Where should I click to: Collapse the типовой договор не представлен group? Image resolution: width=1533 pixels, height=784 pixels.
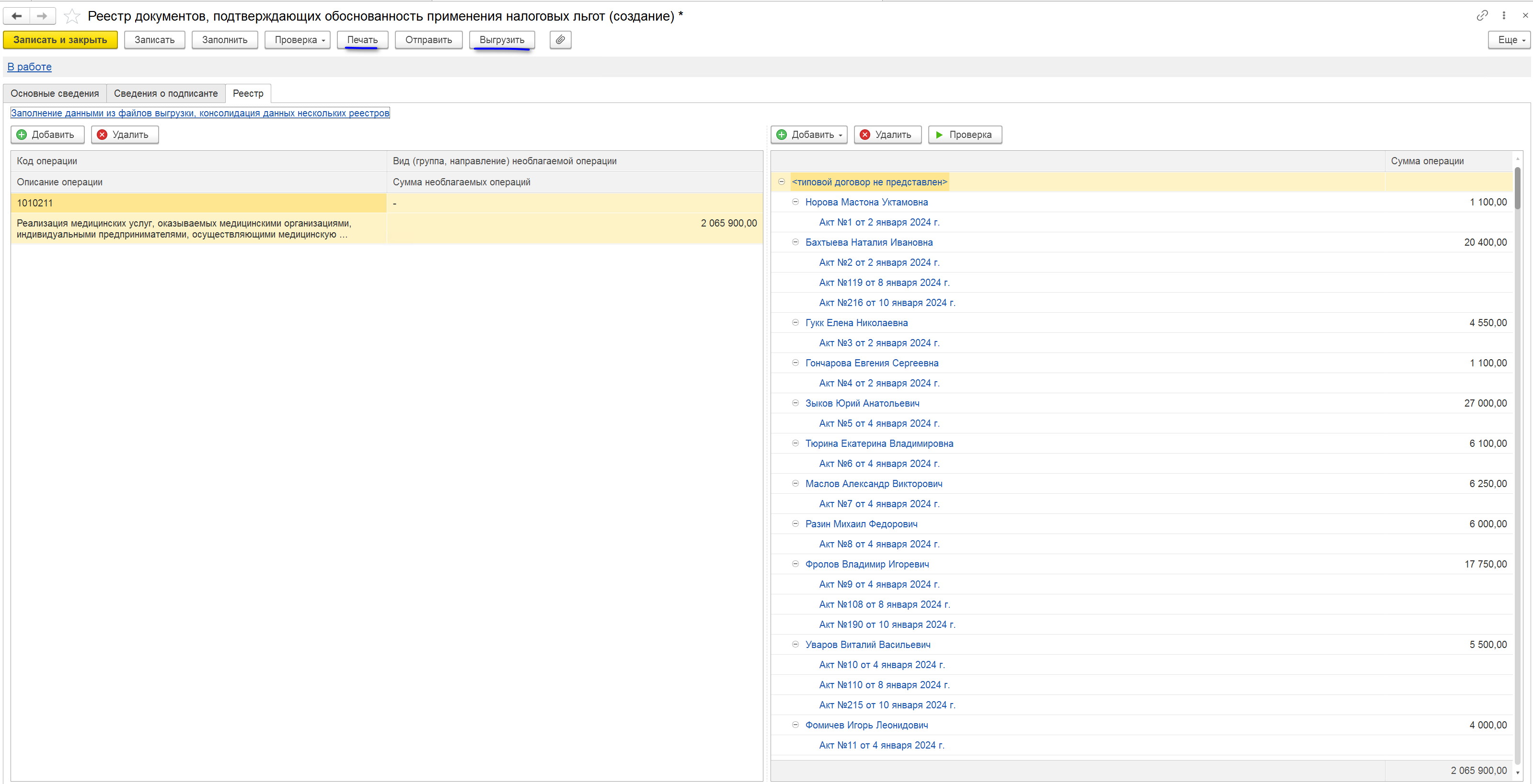tap(782, 182)
